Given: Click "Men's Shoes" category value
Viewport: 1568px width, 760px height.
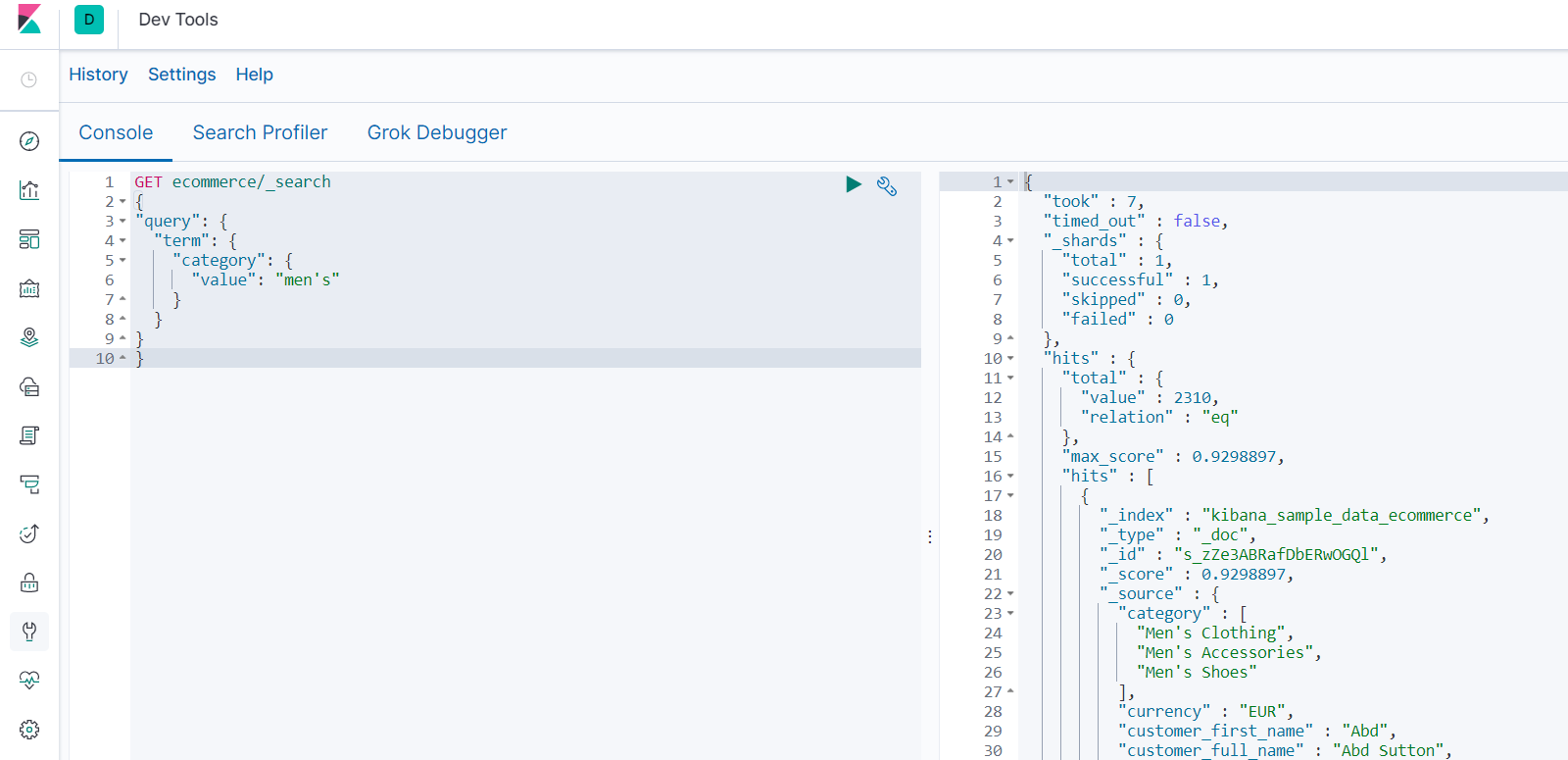Looking at the screenshot, I should (1197, 672).
